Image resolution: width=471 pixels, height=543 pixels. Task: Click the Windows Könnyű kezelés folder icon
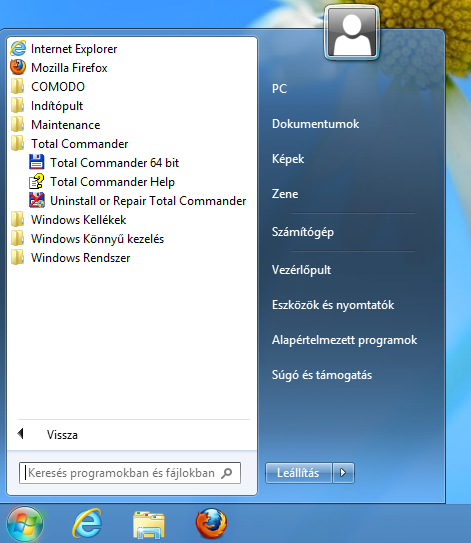pos(17,238)
